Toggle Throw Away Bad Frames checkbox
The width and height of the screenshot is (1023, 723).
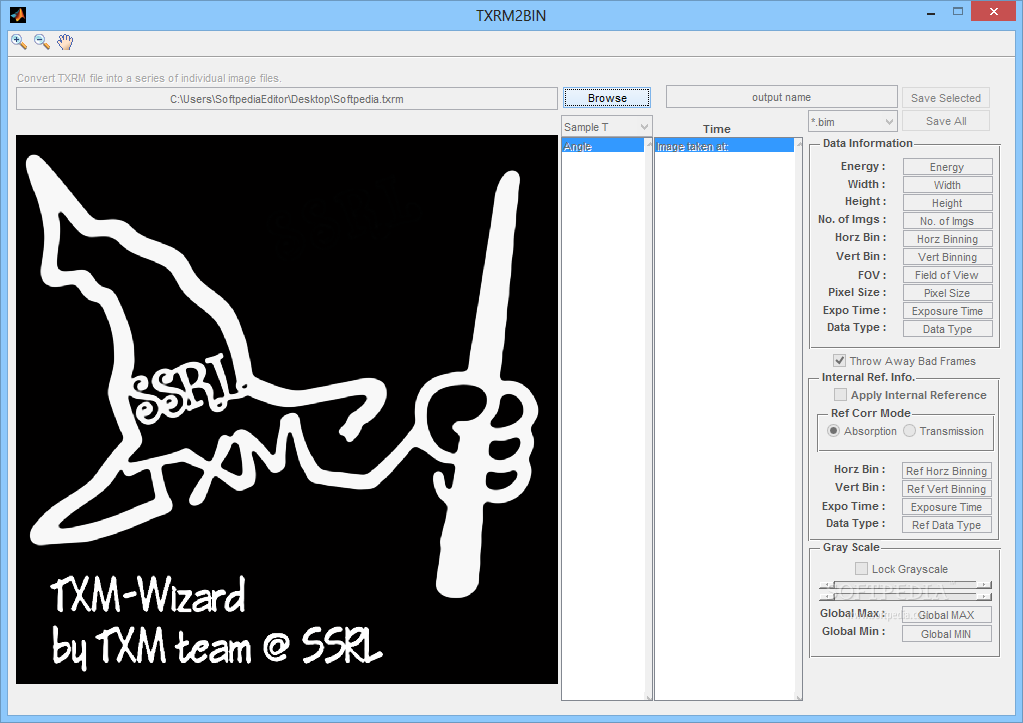pos(840,361)
